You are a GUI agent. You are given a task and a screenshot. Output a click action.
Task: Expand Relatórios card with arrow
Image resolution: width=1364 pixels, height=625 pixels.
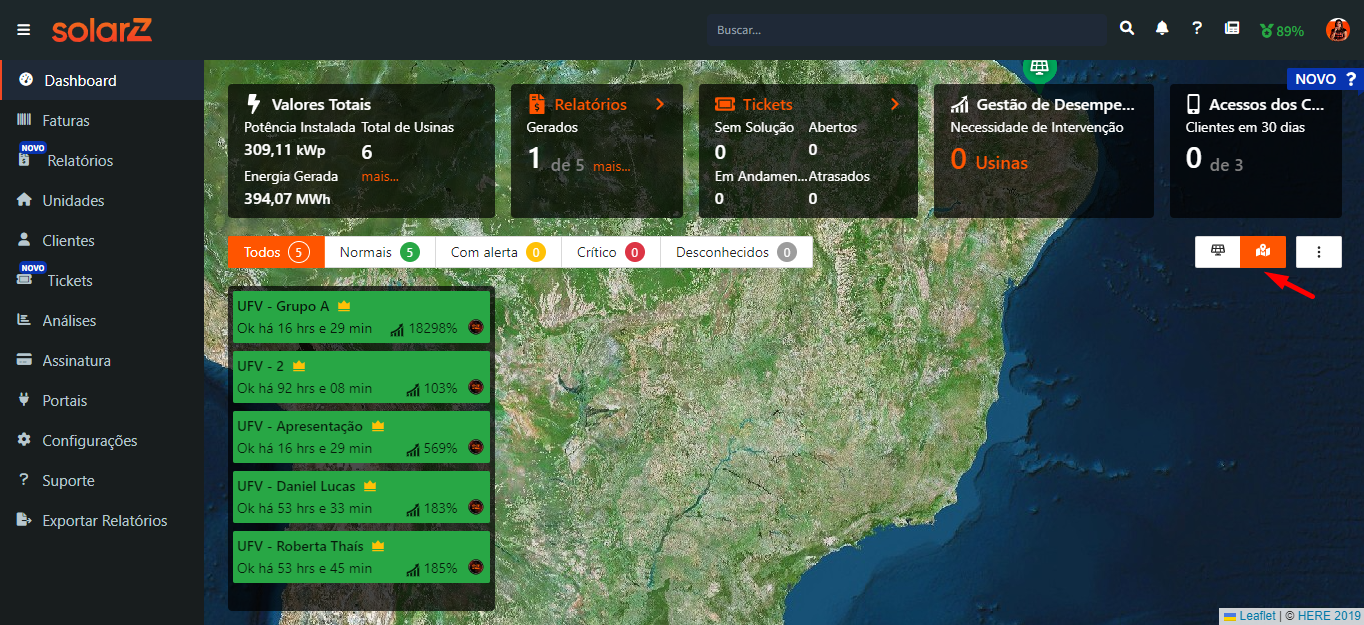(659, 104)
